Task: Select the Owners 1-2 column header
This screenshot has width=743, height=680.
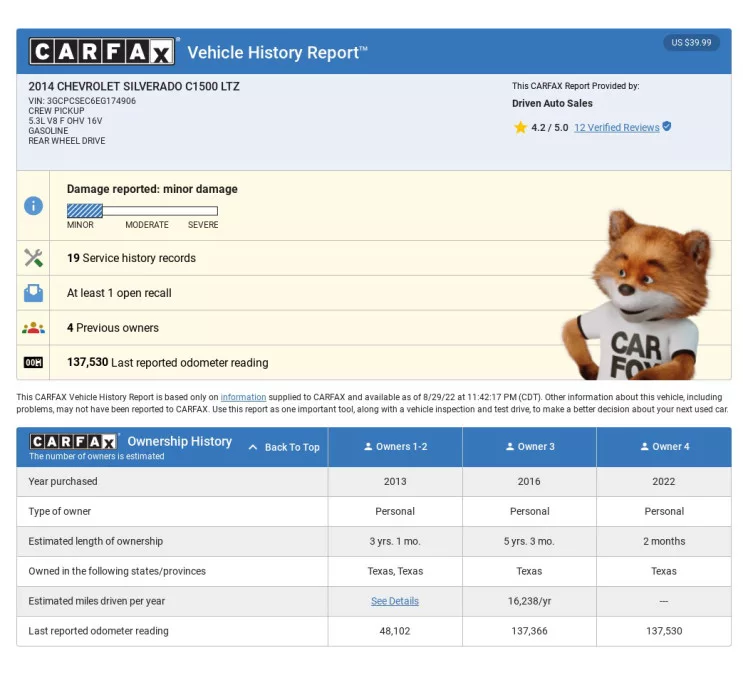Action: point(395,447)
